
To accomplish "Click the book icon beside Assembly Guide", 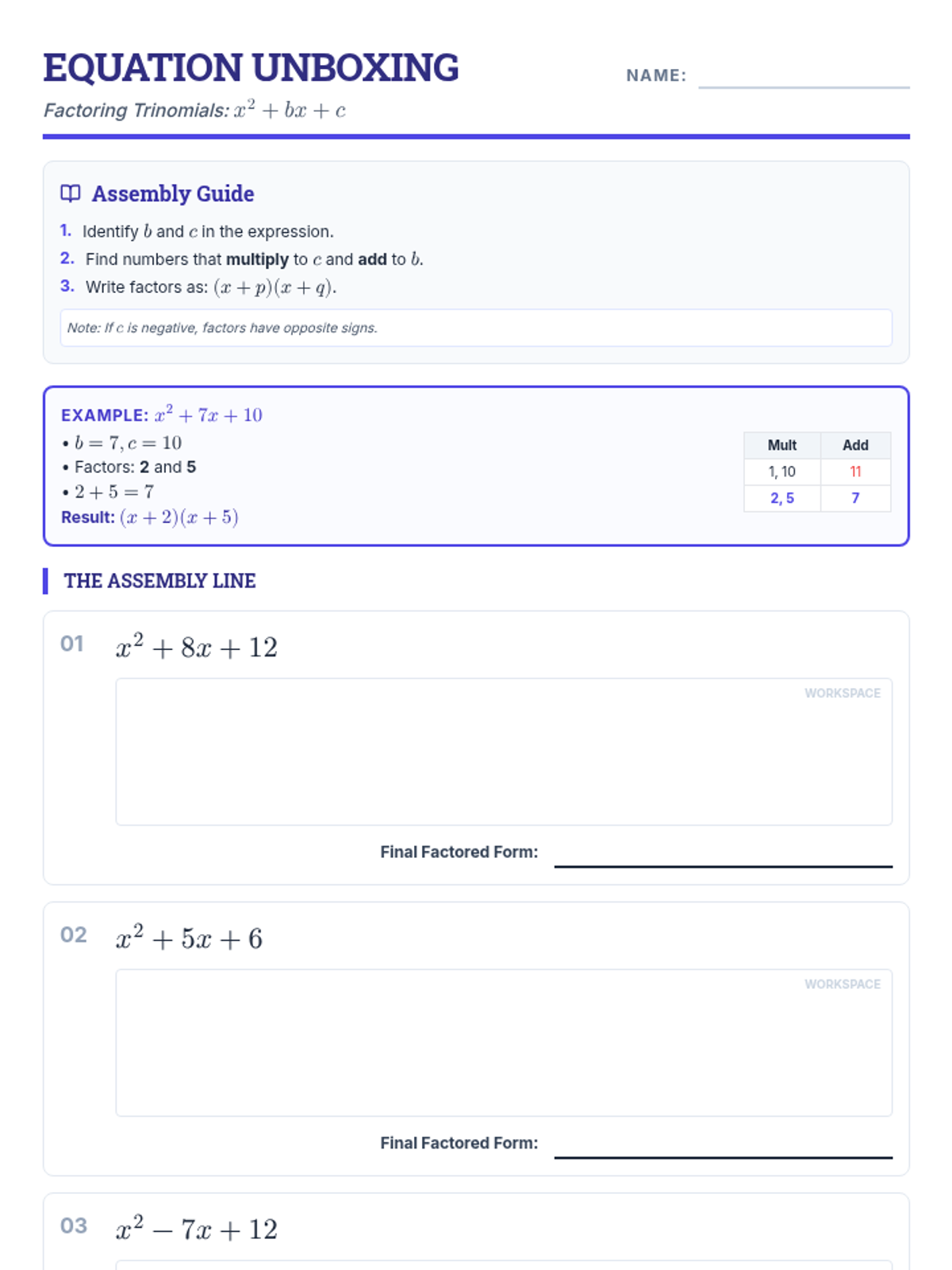I will pyautogui.click(x=71, y=194).
